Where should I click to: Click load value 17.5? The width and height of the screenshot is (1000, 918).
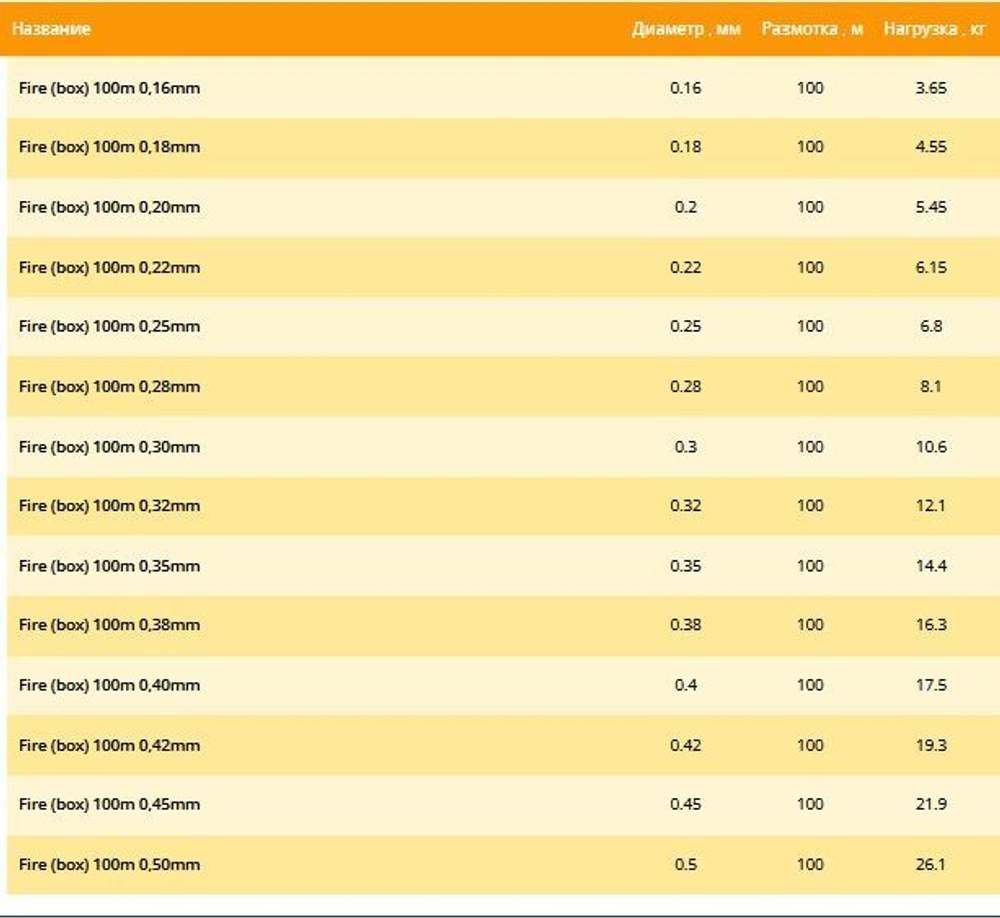click(931, 685)
